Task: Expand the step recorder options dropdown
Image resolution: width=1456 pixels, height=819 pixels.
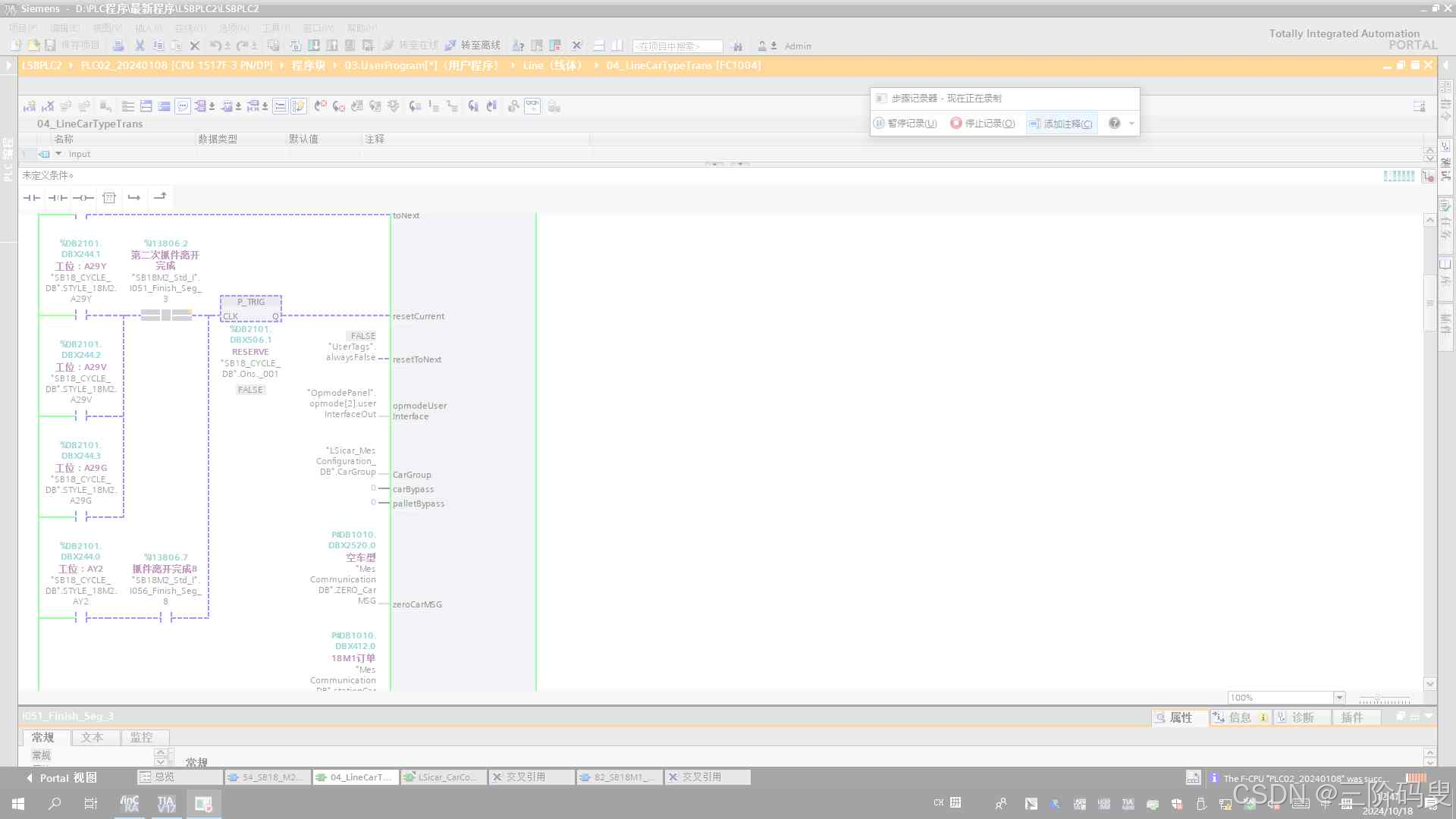Action: pyautogui.click(x=1131, y=124)
